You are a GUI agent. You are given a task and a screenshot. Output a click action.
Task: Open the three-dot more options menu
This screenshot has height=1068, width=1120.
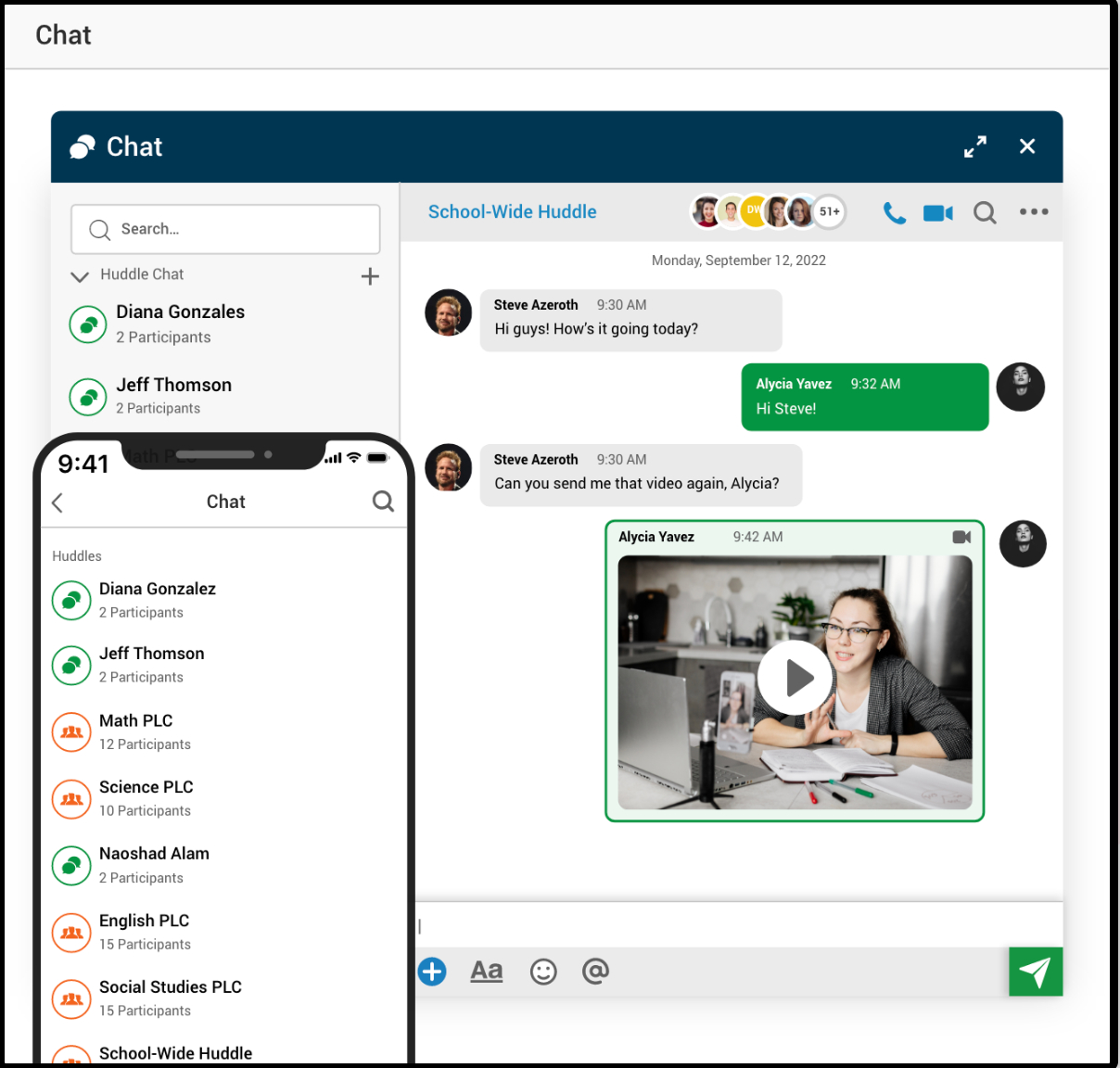coord(1034,211)
